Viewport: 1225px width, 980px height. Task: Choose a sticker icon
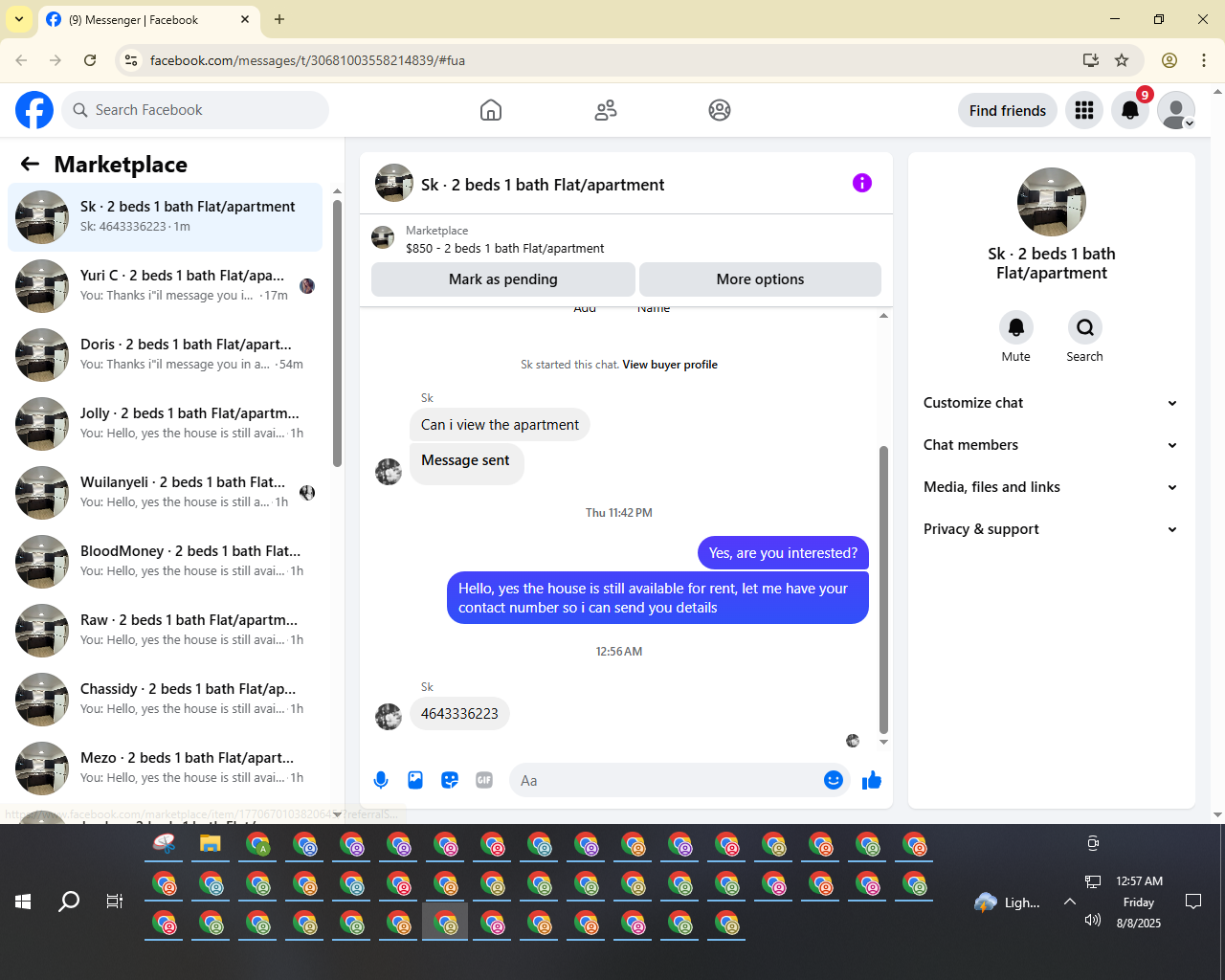point(450,780)
